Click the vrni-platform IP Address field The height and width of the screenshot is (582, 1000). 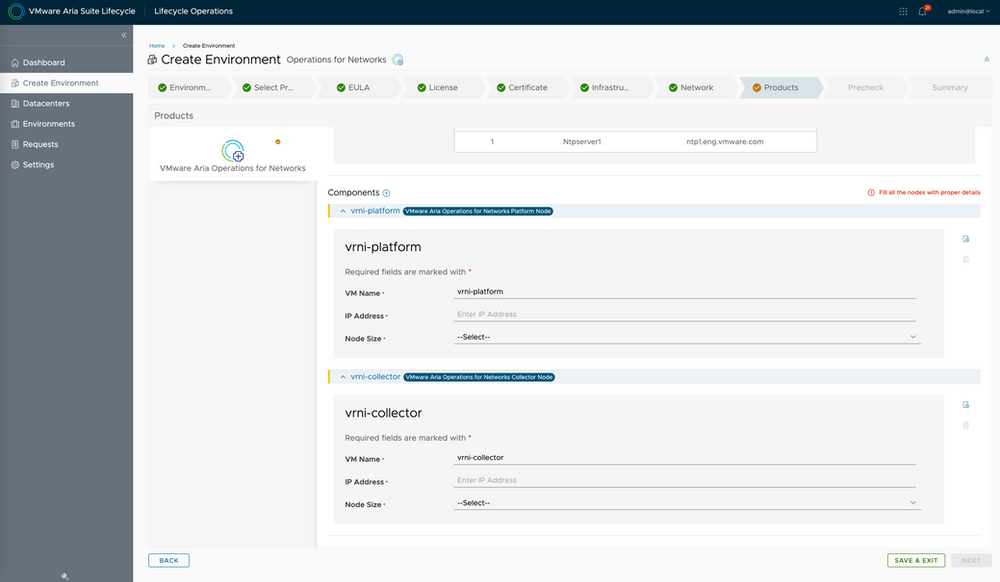(685, 314)
